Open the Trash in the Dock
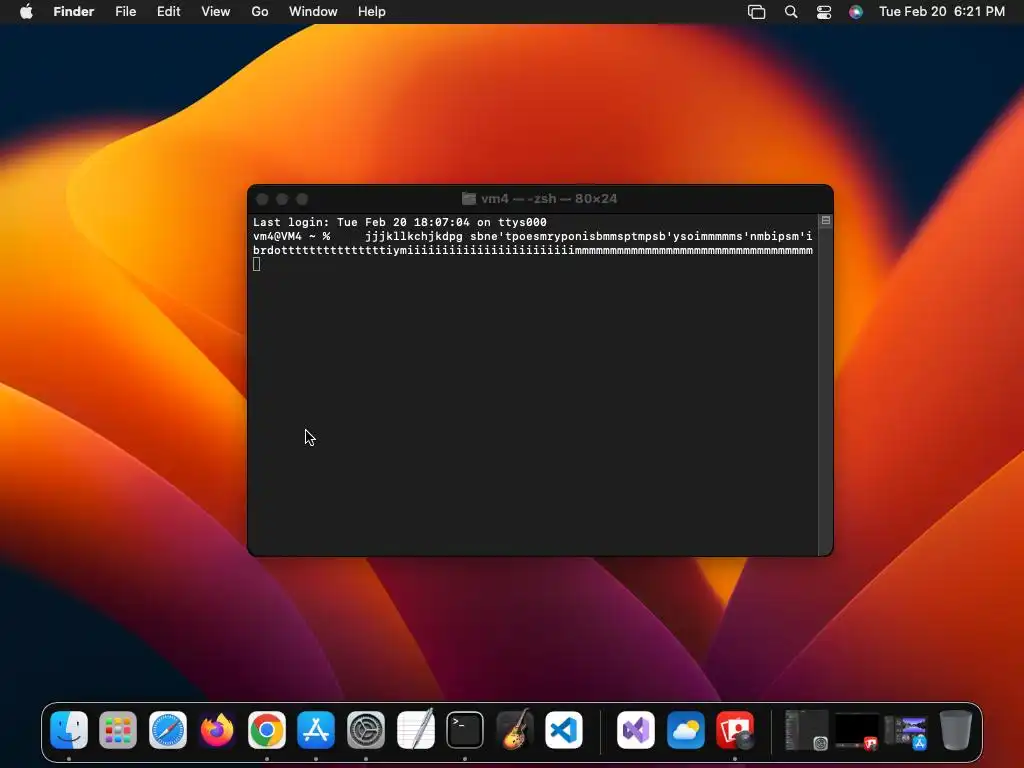This screenshot has width=1024, height=768. coord(956,730)
